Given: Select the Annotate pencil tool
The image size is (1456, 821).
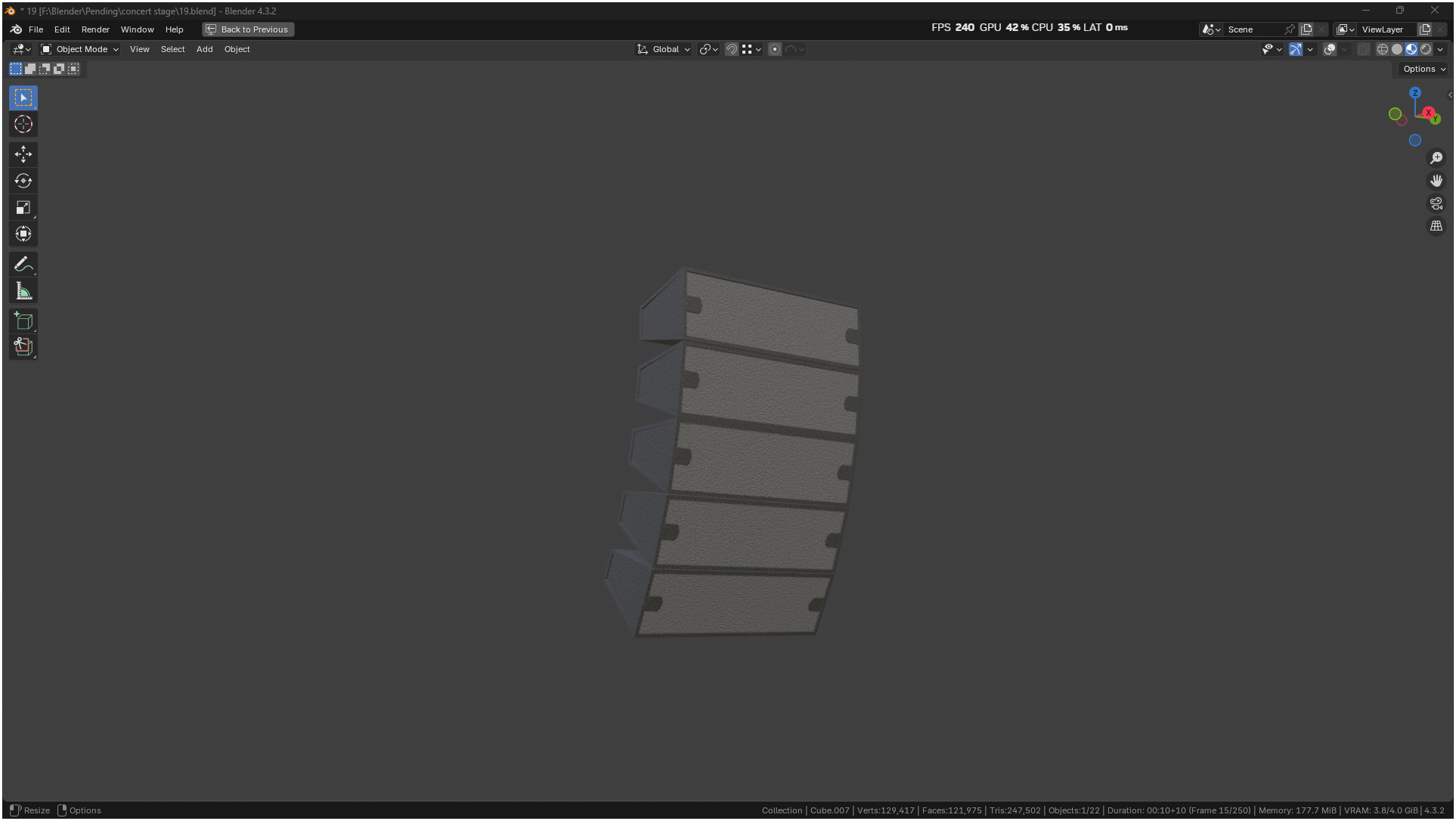Looking at the screenshot, I should coord(23,265).
